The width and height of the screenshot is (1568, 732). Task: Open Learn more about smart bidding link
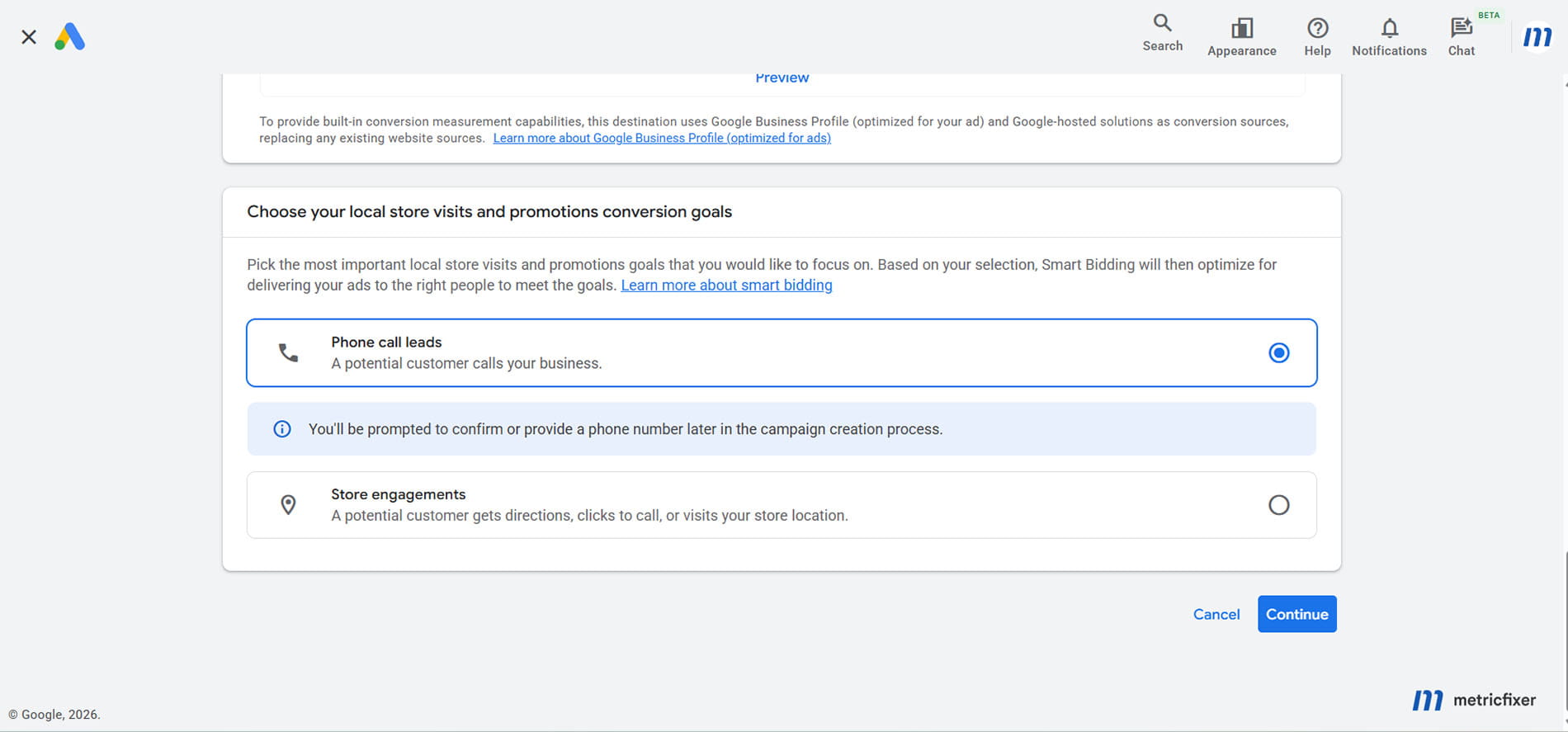point(726,285)
